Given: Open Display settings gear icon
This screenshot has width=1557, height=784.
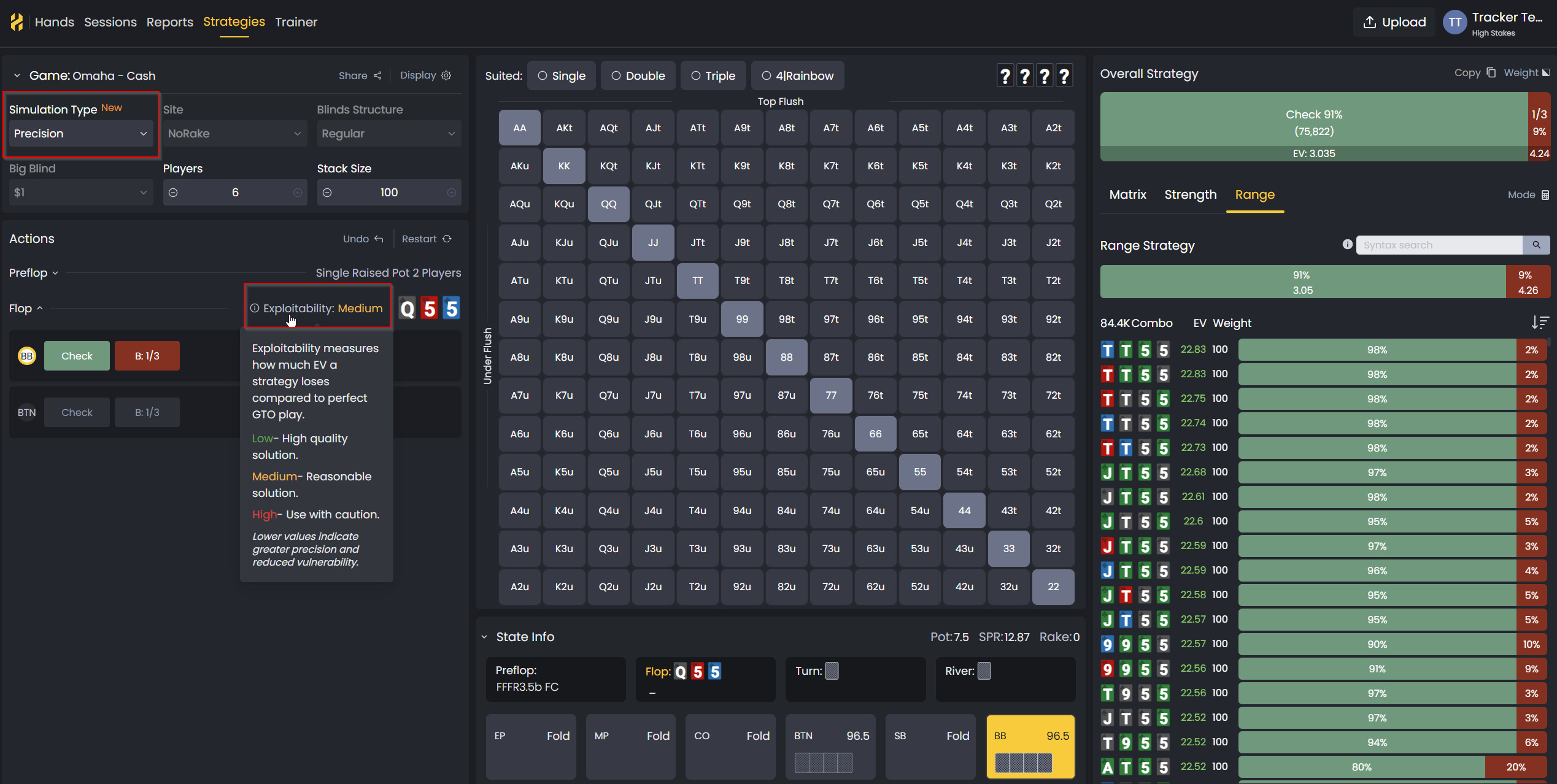Looking at the screenshot, I should click(447, 75).
